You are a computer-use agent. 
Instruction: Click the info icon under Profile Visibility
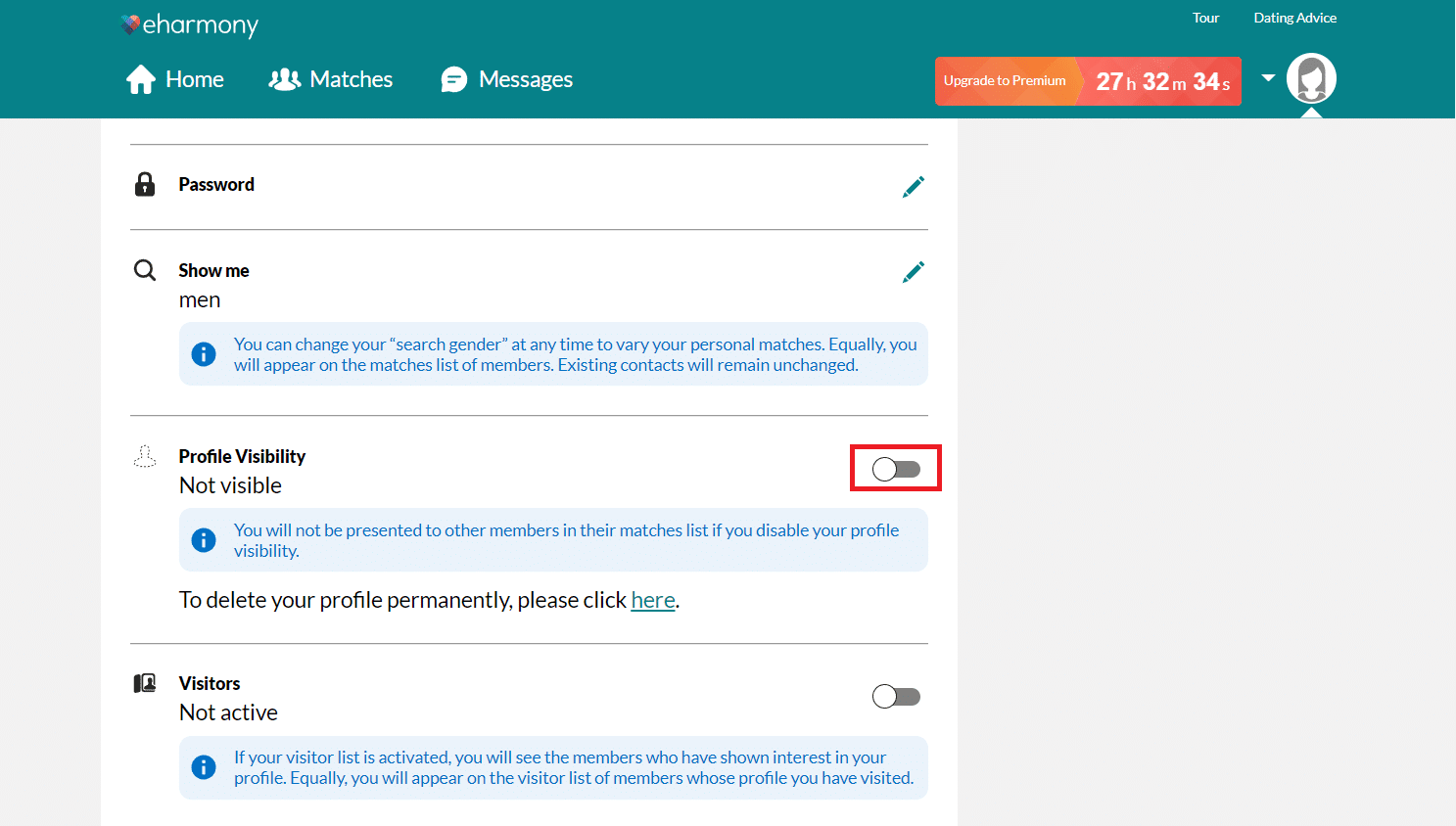(x=204, y=540)
